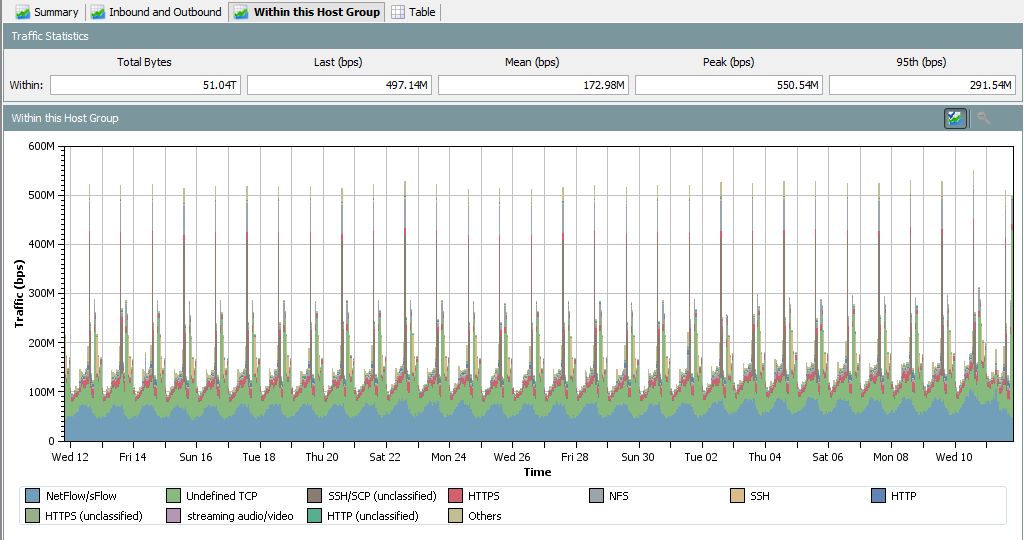Image resolution: width=1024 pixels, height=540 pixels.
Task: Open the Table tab
Action: 413,12
